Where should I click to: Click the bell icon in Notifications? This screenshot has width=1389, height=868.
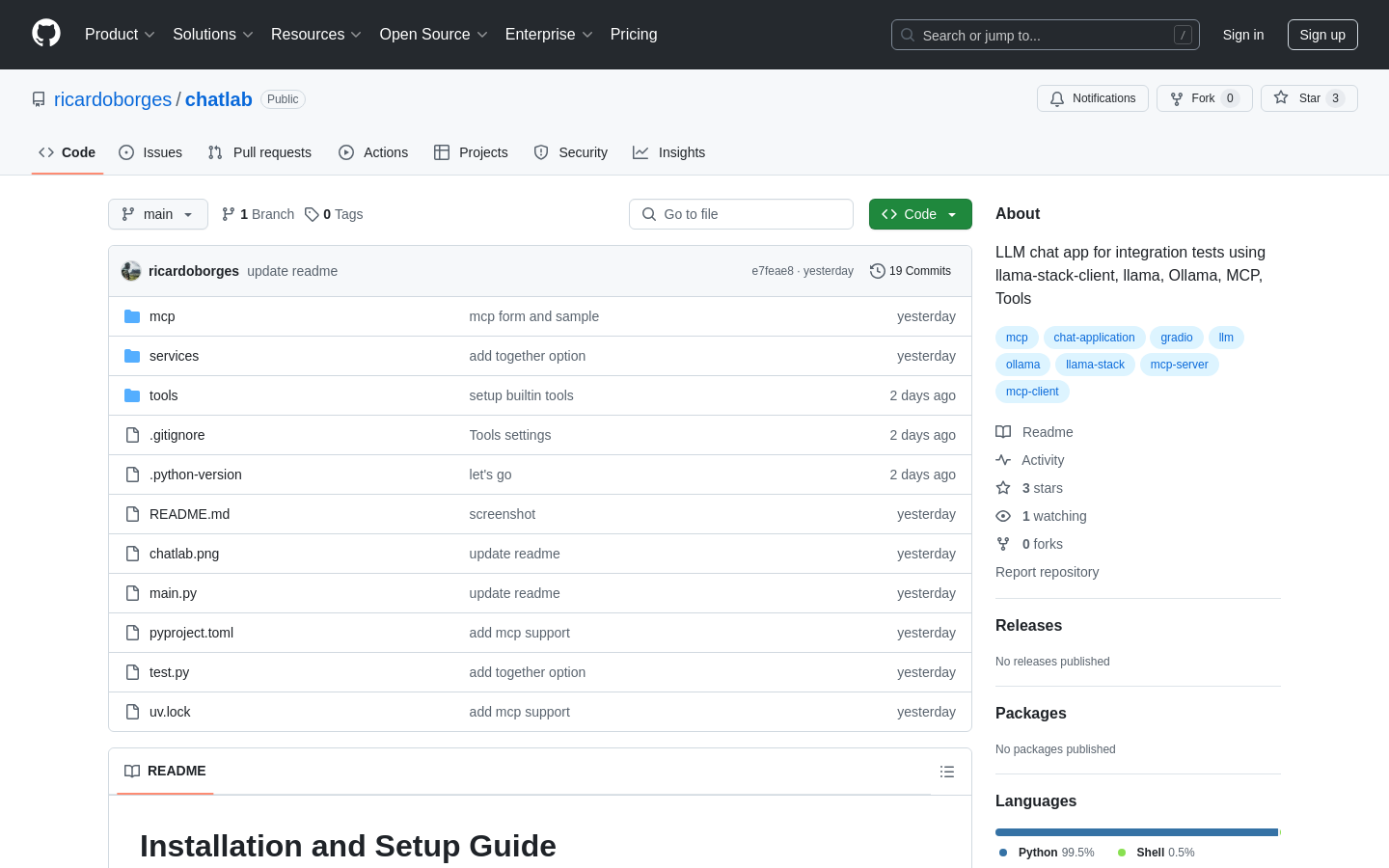pos(1057,98)
